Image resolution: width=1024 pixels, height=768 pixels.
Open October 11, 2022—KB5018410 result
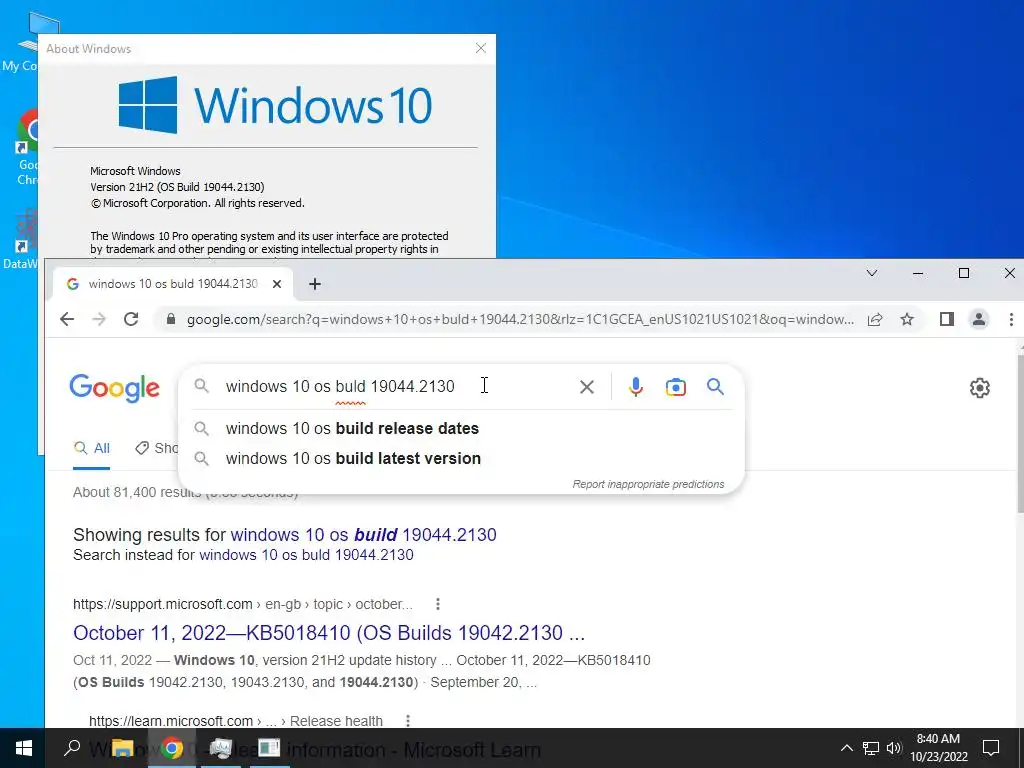(x=328, y=633)
